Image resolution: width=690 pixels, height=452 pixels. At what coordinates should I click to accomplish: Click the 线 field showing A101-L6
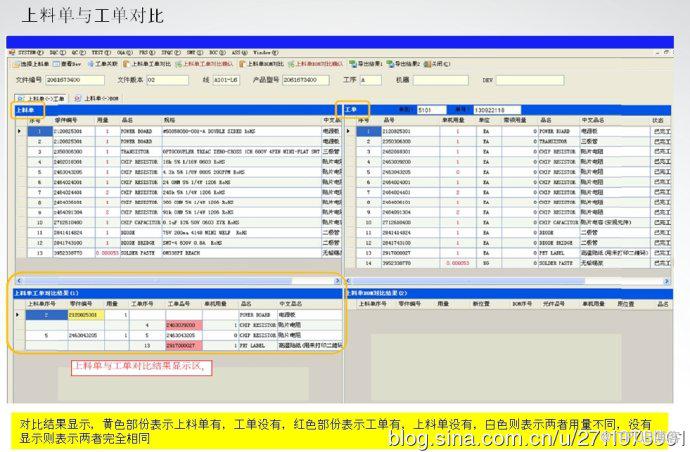226,80
